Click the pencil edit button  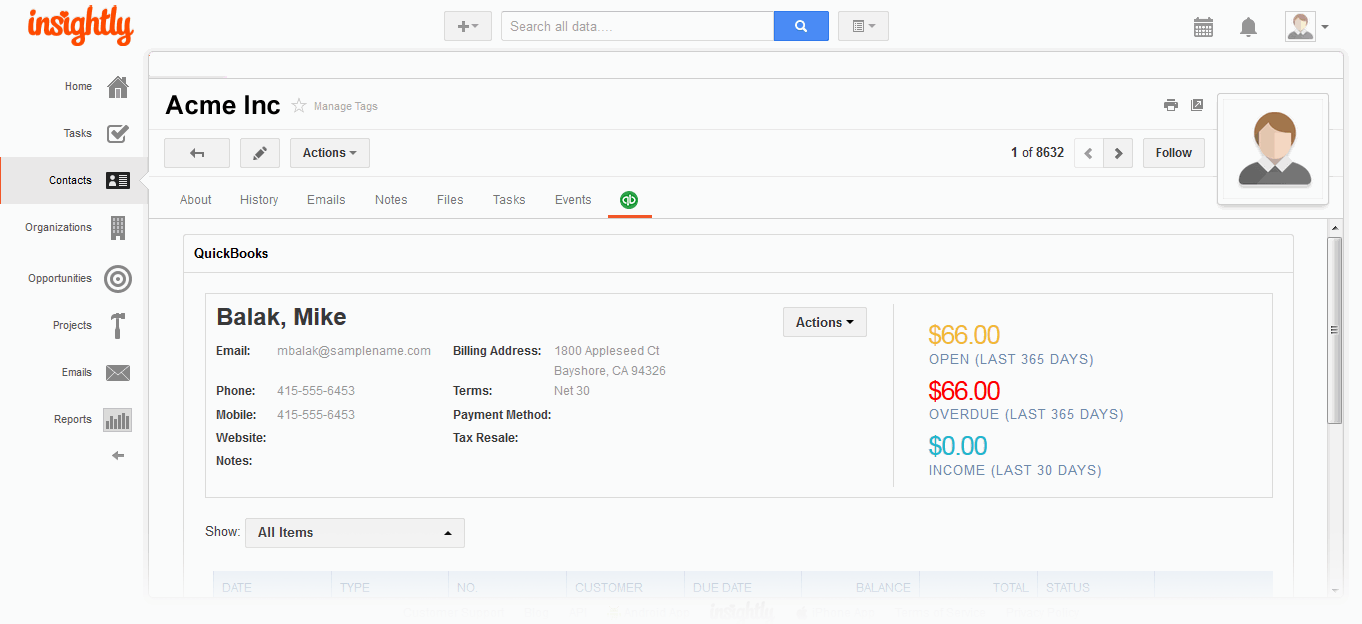pos(260,153)
